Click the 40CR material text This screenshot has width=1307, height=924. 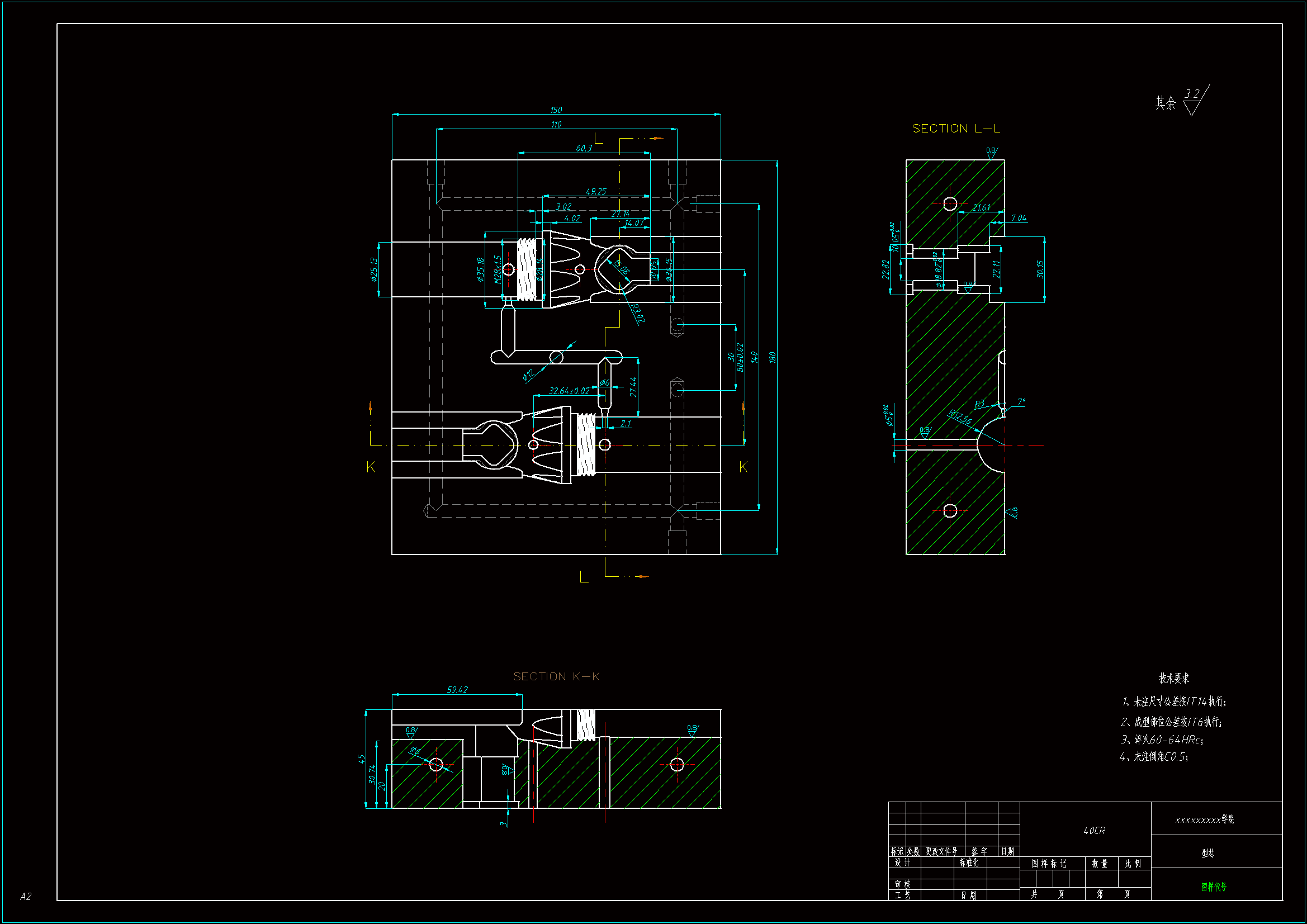click(x=1093, y=831)
